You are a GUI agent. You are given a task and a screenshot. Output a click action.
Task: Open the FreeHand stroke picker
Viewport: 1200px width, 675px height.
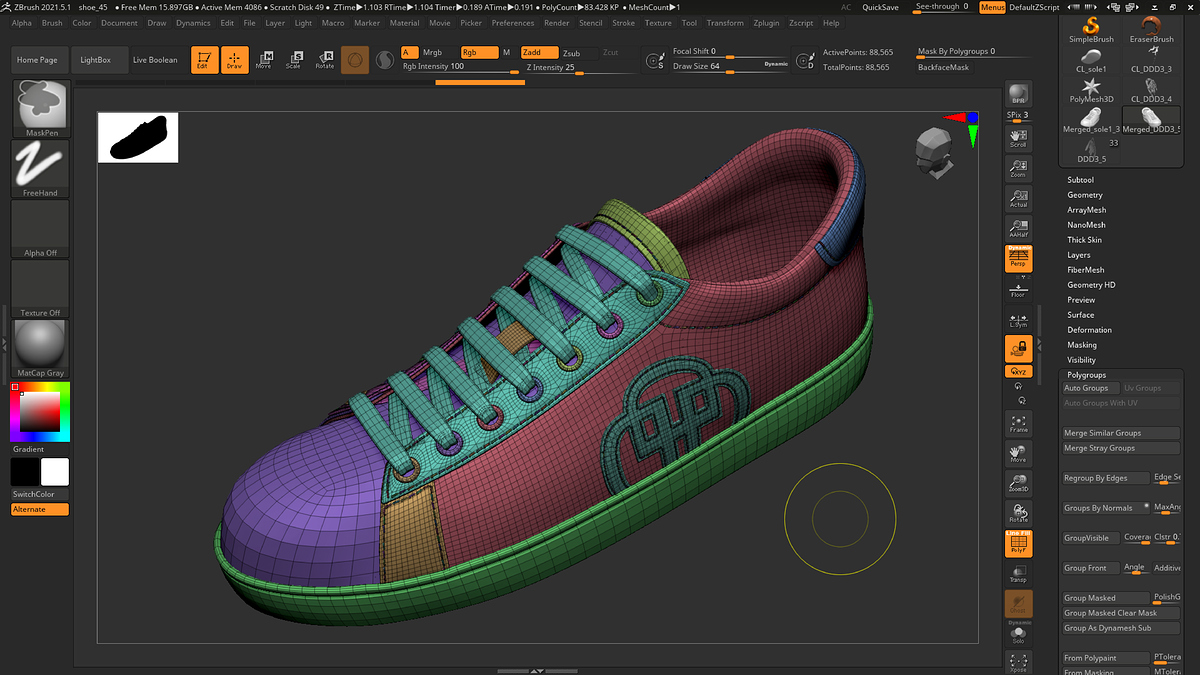pyautogui.click(x=40, y=169)
